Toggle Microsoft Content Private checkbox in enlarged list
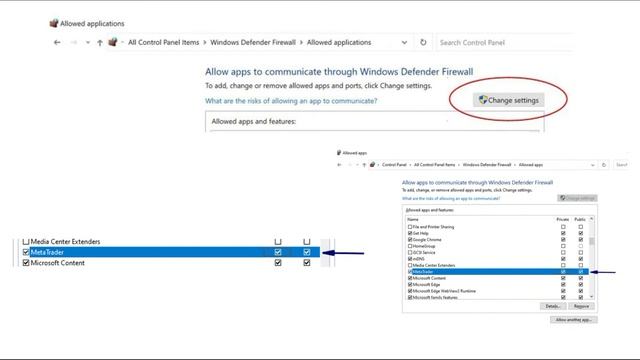Image resolution: width=640 pixels, height=360 pixels. pos(278,263)
